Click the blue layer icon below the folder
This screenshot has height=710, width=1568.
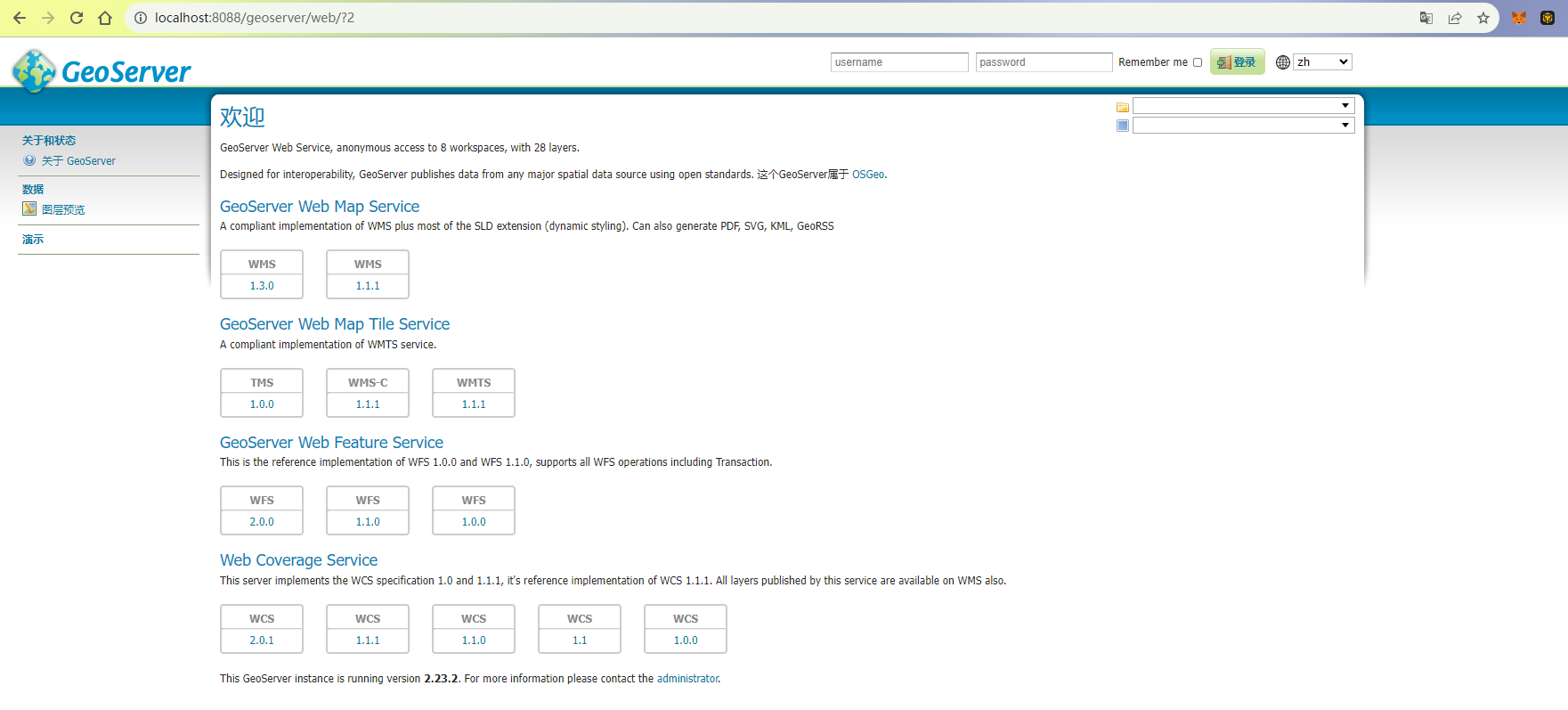pyautogui.click(x=1123, y=126)
